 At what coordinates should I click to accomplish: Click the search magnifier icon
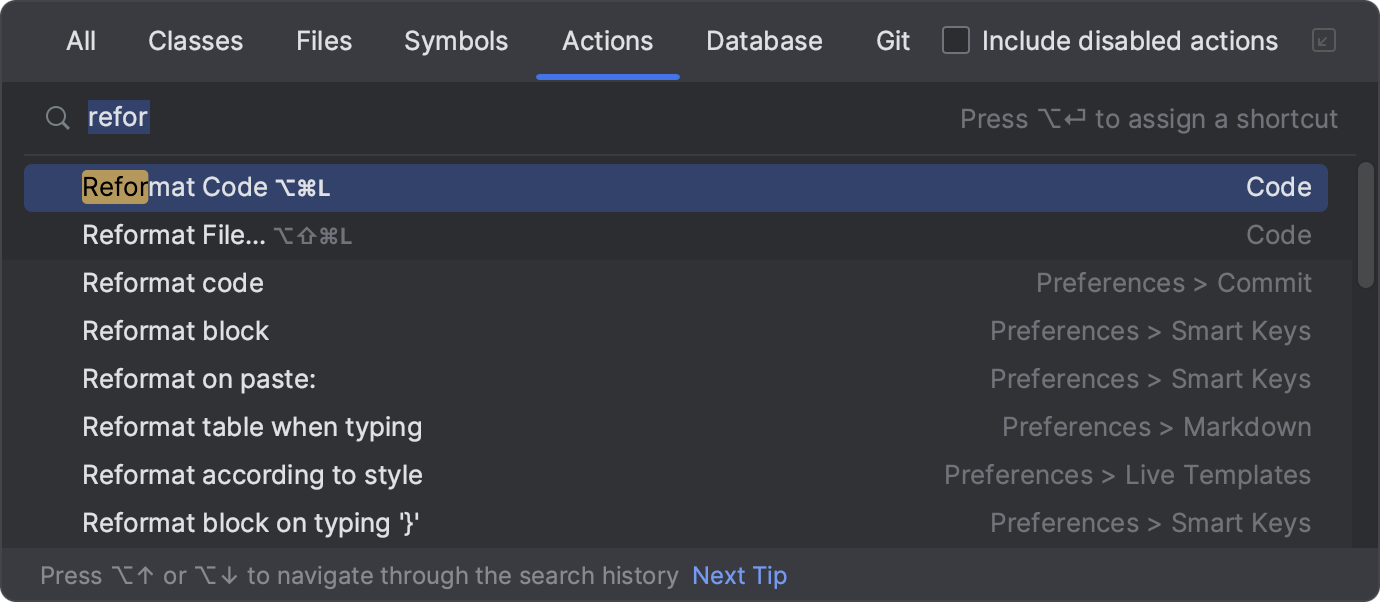57,118
